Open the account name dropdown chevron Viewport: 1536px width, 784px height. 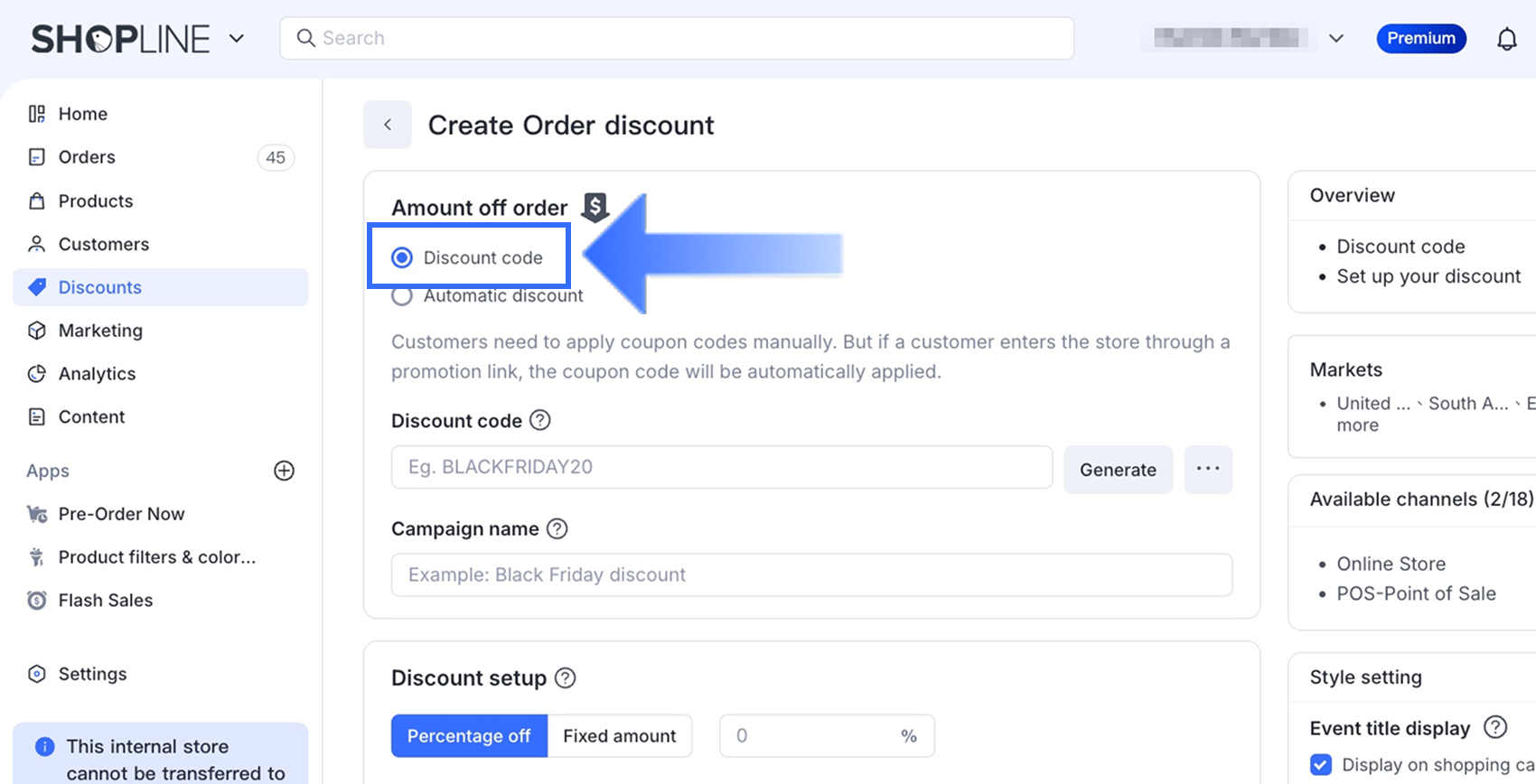tap(1336, 39)
